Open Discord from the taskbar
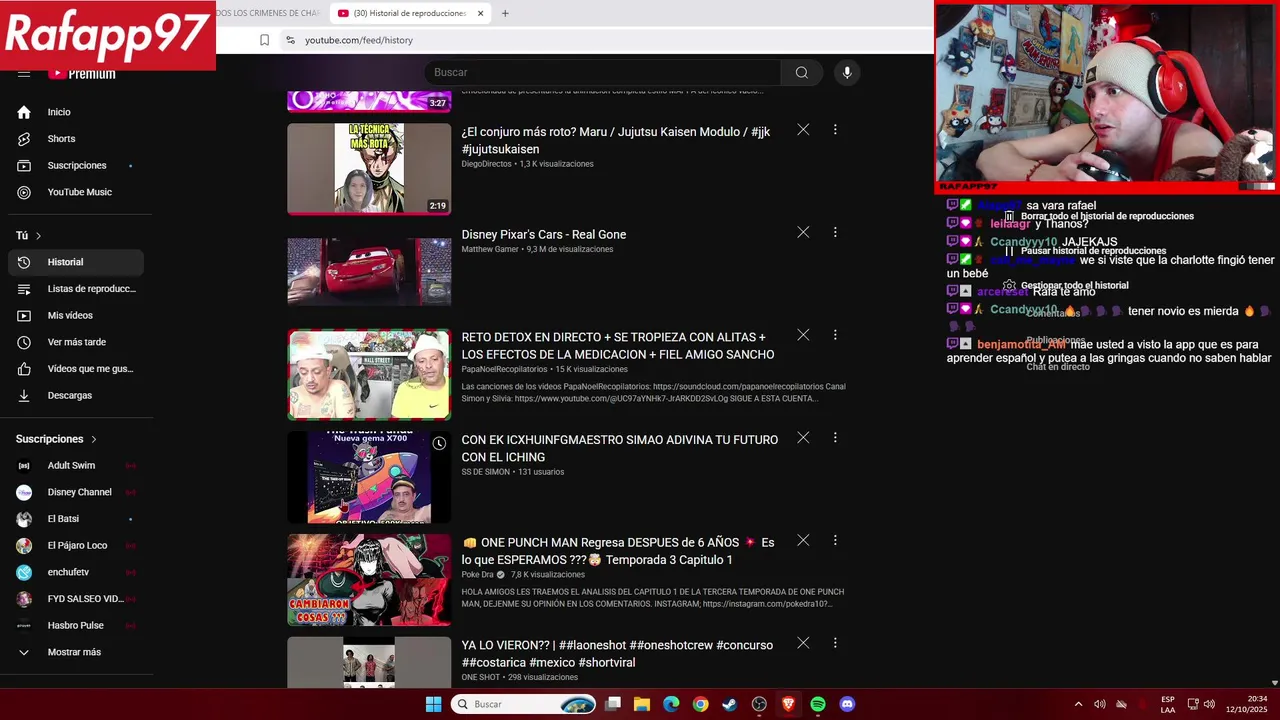The height and width of the screenshot is (720, 1280). 847,704
